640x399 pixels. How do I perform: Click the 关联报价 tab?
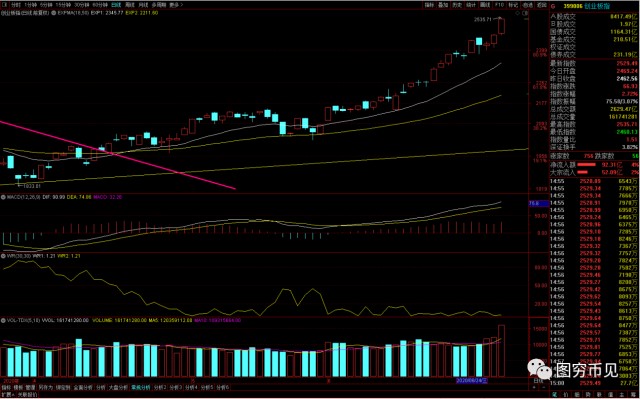pyautogui.click(x=27, y=395)
